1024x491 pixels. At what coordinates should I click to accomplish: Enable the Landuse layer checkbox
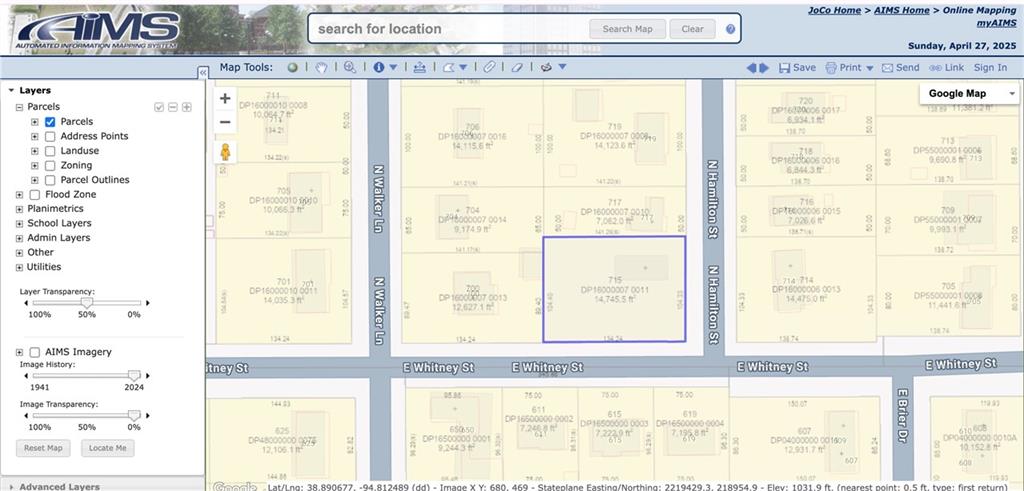[x=50, y=151]
